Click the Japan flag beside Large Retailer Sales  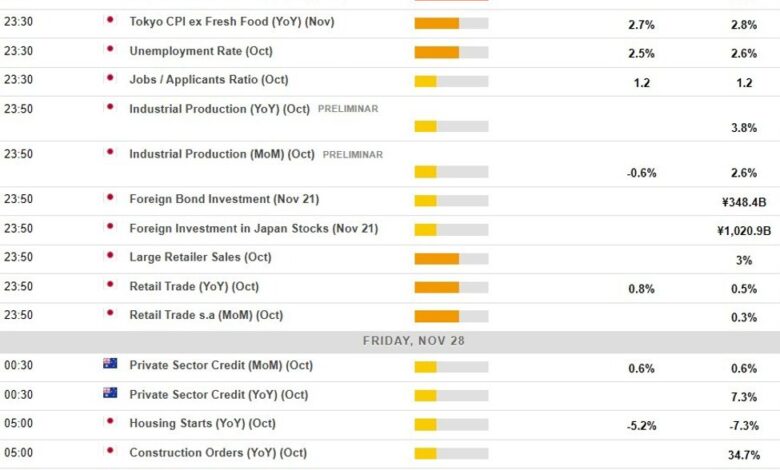(110, 256)
